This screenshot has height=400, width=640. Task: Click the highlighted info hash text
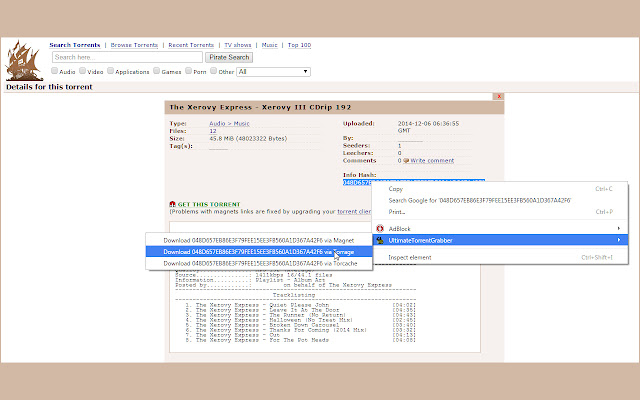pyautogui.click(x=357, y=182)
